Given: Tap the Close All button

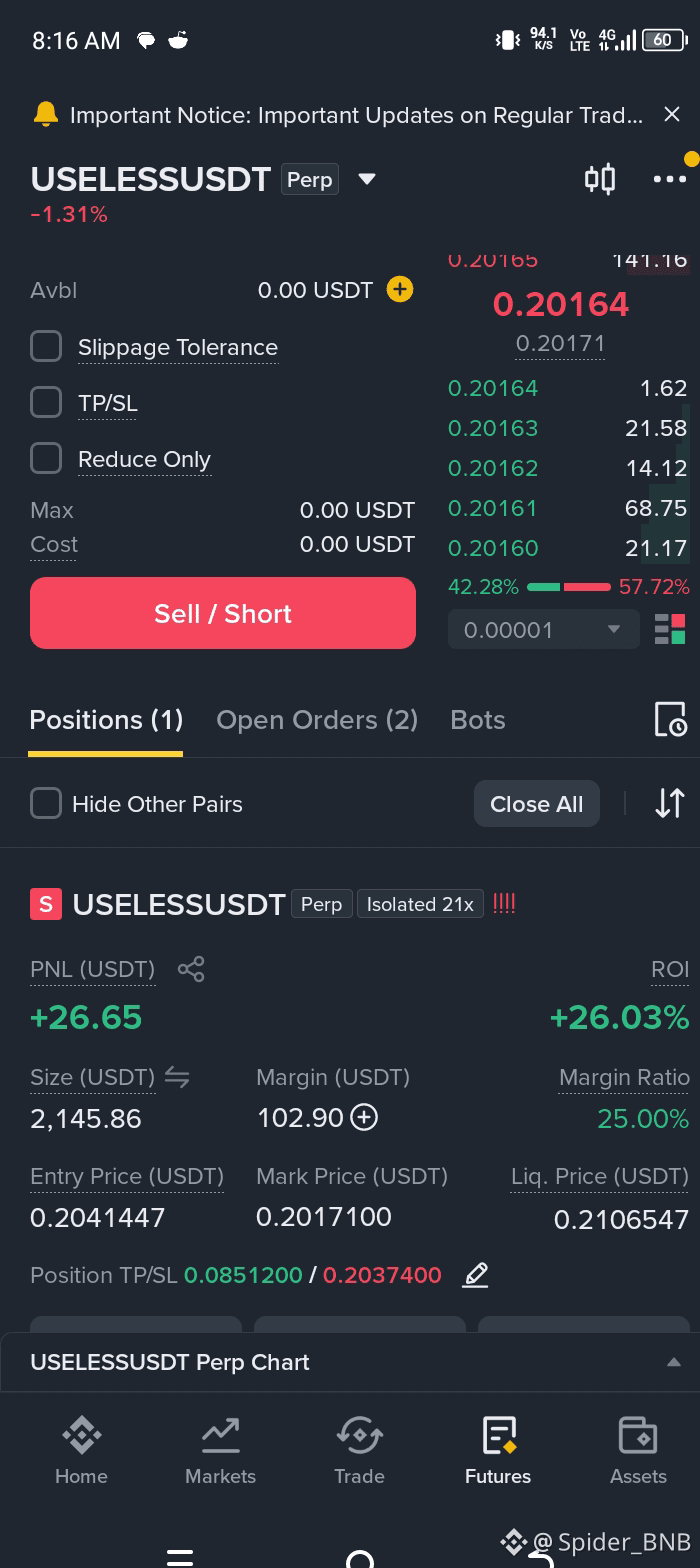Looking at the screenshot, I should pyautogui.click(x=536, y=804).
